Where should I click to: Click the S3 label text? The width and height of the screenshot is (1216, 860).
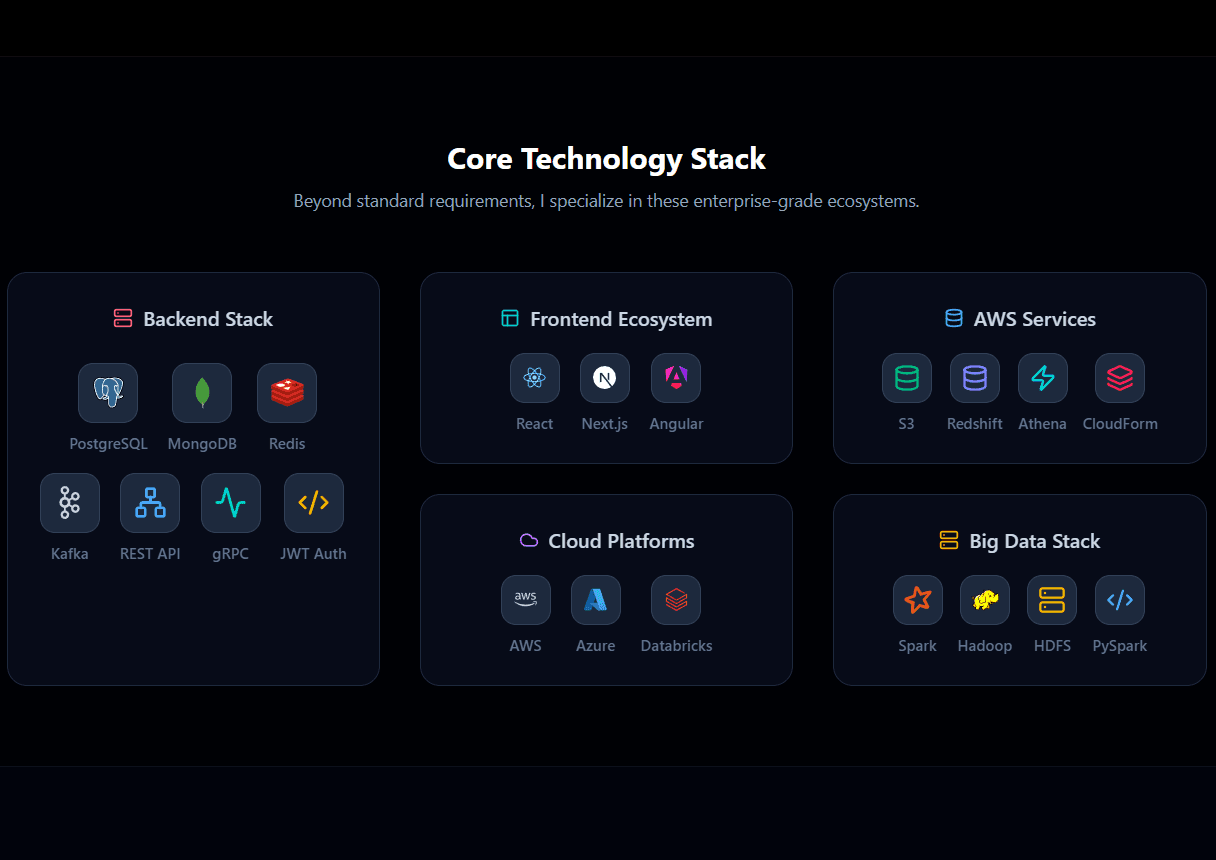pyautogui.click(x=907, y=424)
